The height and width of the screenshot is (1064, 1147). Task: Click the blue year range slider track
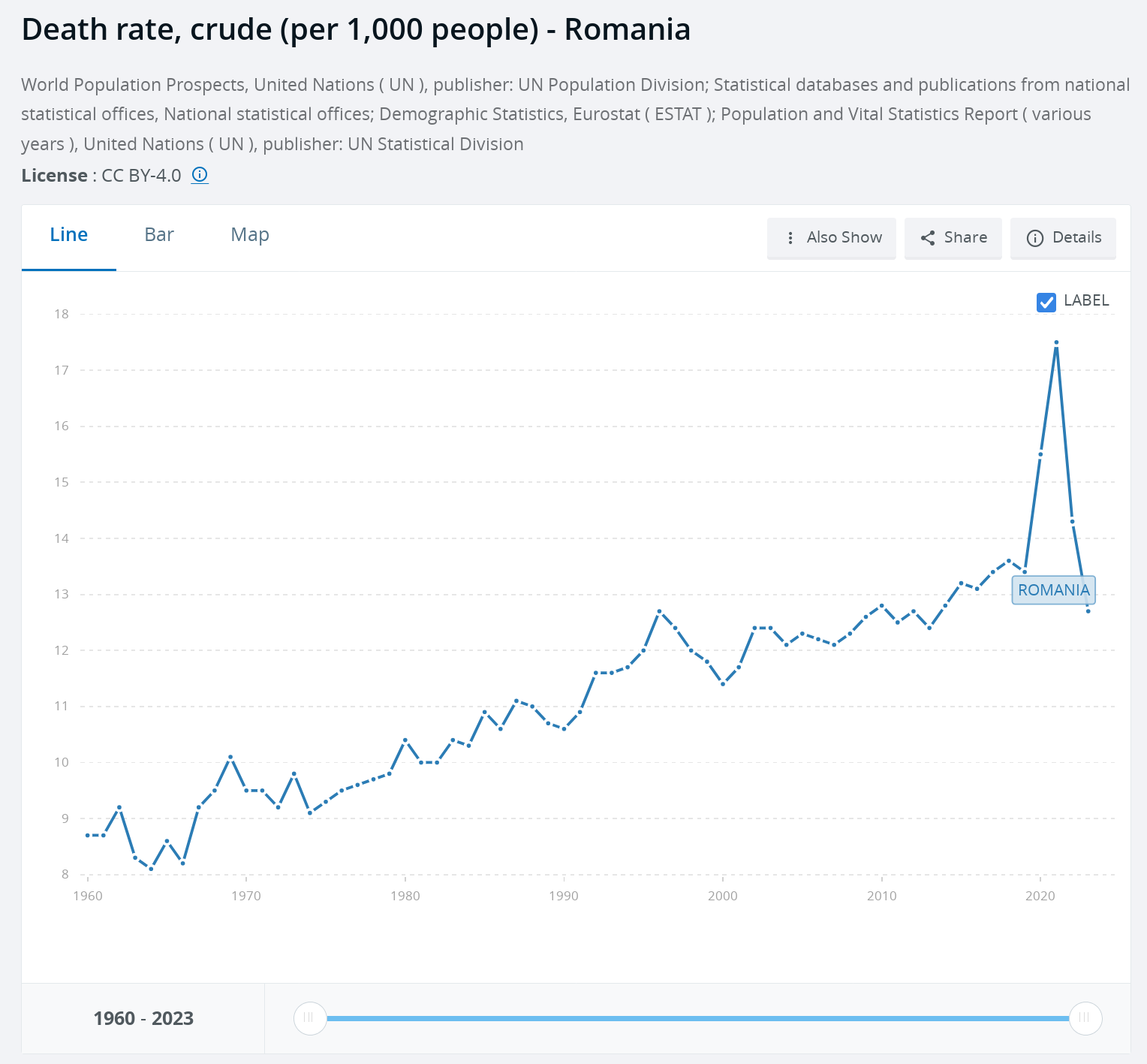coord(697,1018)
